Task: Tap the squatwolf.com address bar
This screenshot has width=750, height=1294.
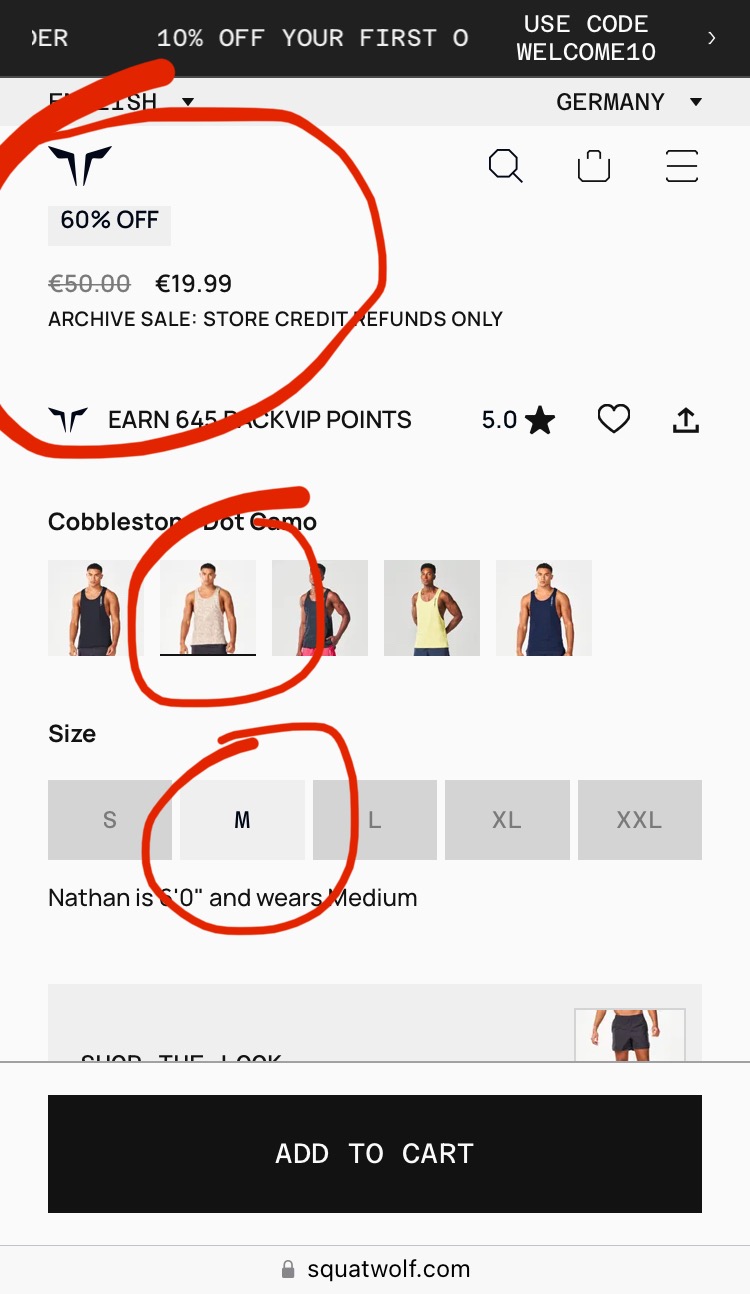Action: (x=375, y=1269)
